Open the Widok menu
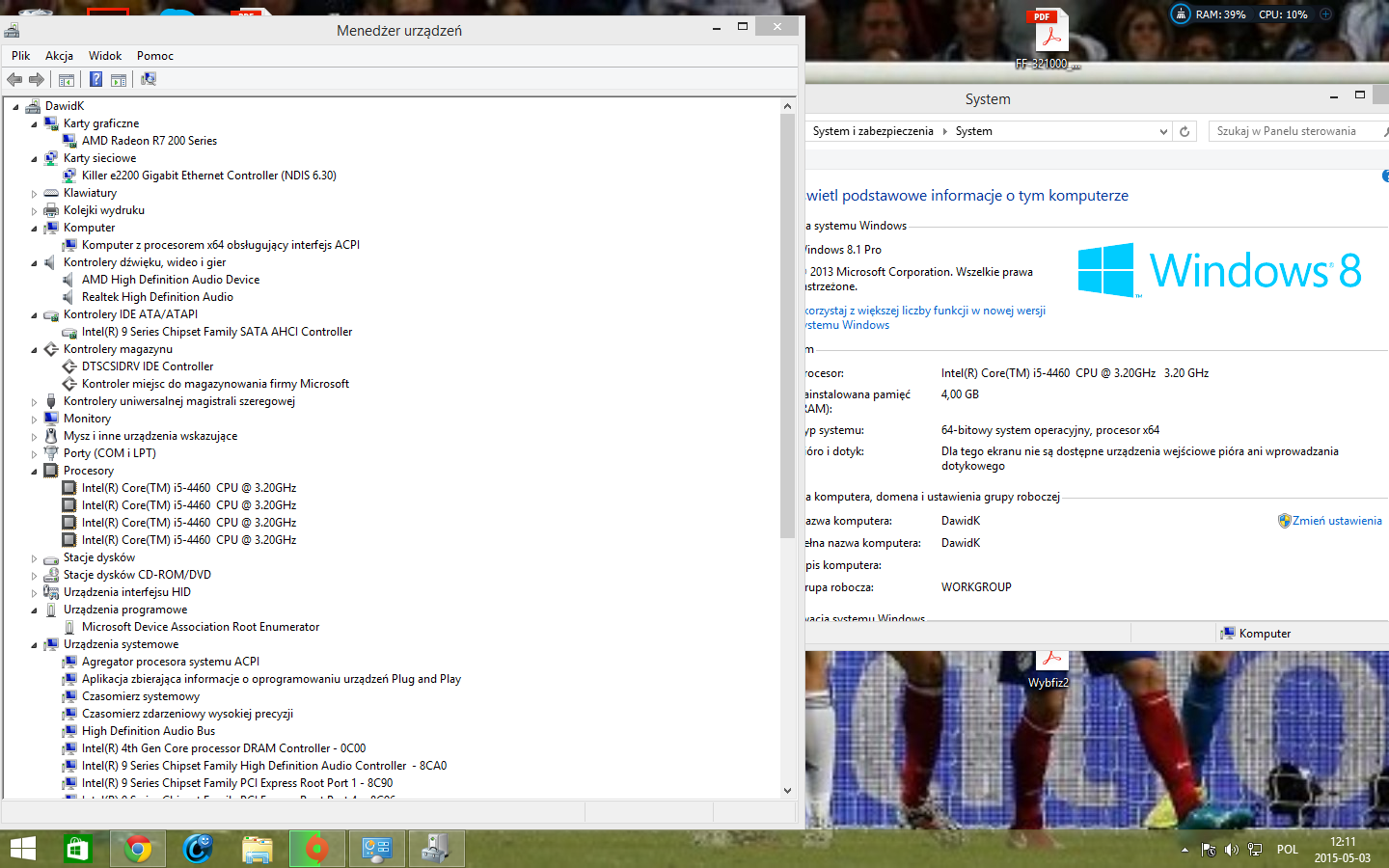This screenshot has height=868, width=1389. tap(105, 56)
